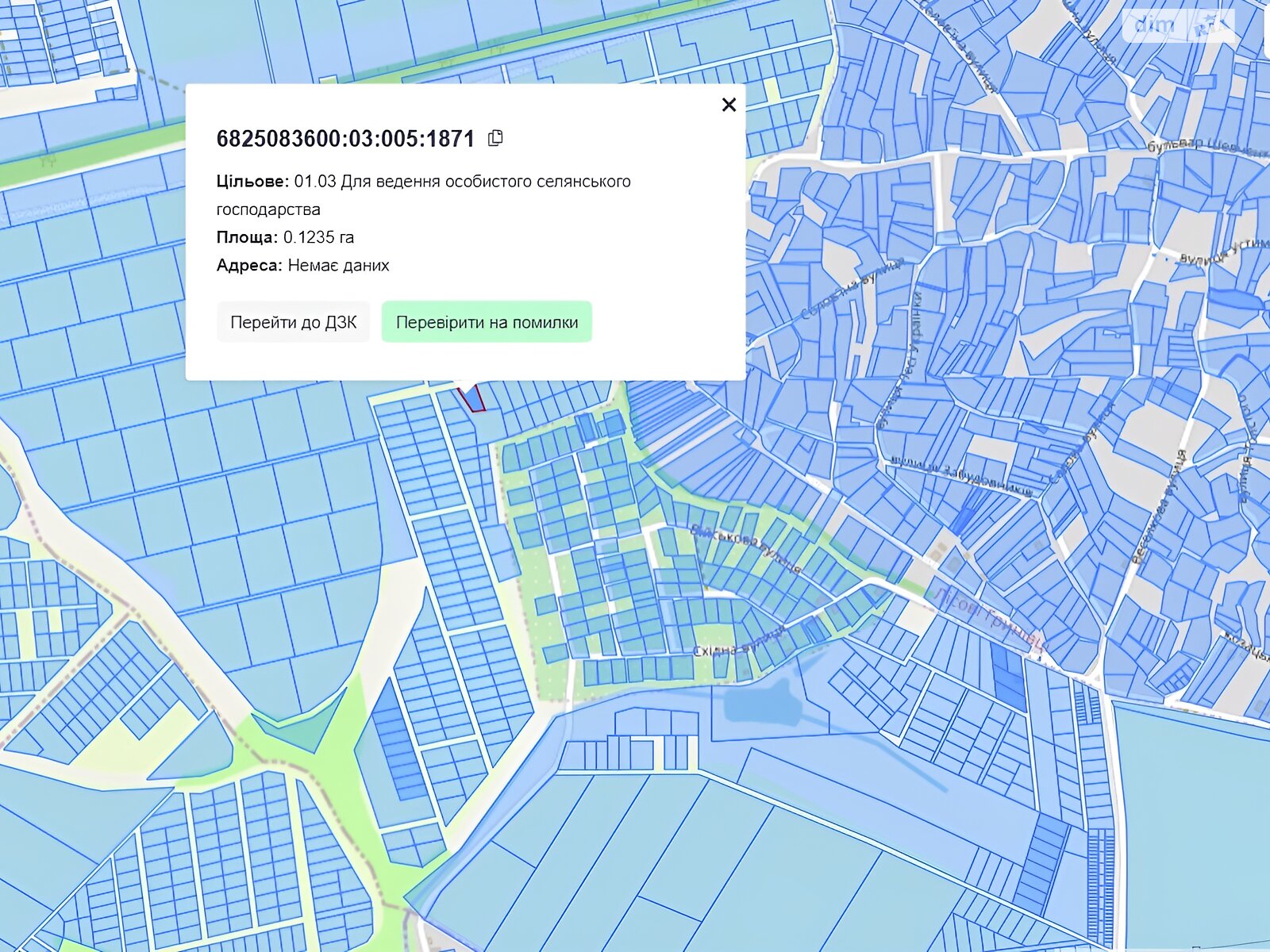Click the 'Адреса: Немає даних' line

302,265
